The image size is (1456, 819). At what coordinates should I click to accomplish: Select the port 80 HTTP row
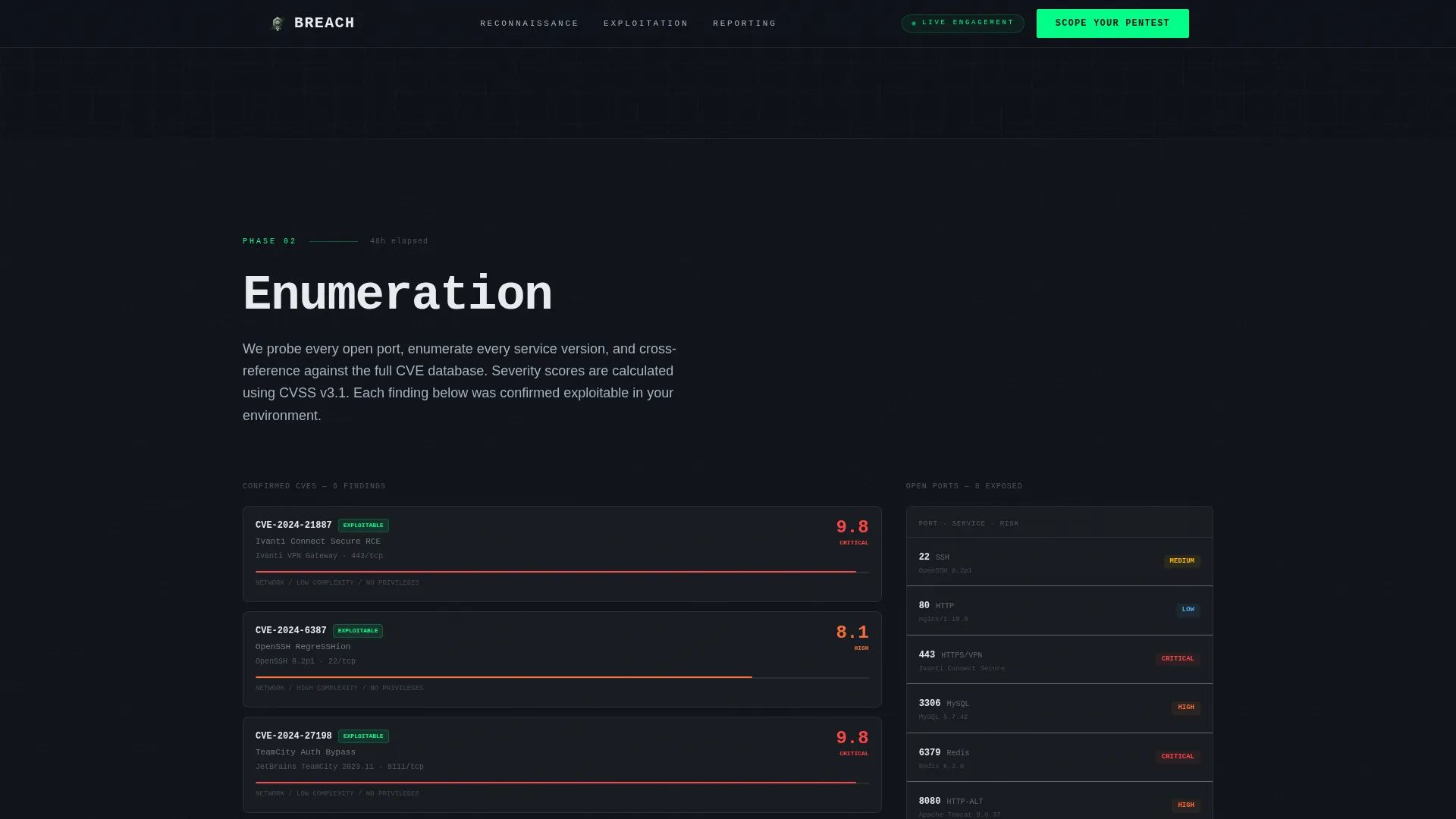[x=1059, y=610]
